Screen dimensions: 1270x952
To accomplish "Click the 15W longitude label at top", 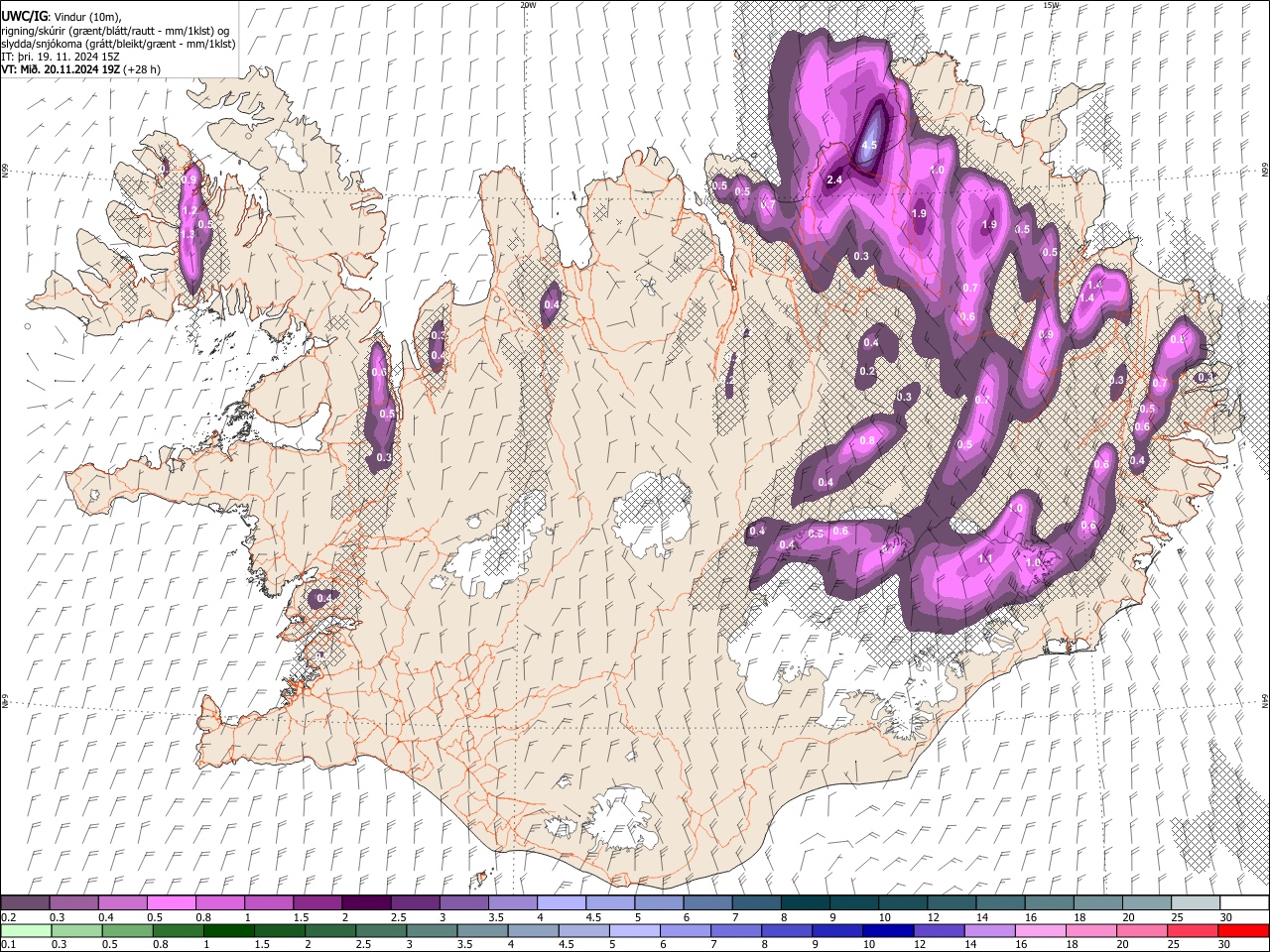I will [x=1051, y=5].
